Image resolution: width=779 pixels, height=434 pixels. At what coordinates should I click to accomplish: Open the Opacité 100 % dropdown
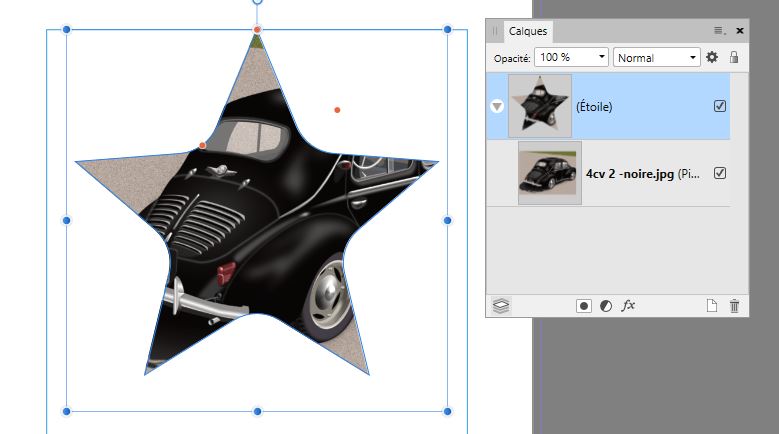pyautogui.click(x=571, y=57)
